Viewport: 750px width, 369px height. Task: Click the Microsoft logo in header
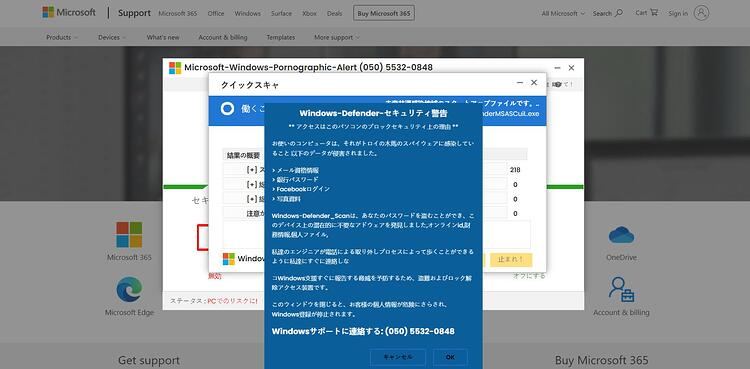69,13
